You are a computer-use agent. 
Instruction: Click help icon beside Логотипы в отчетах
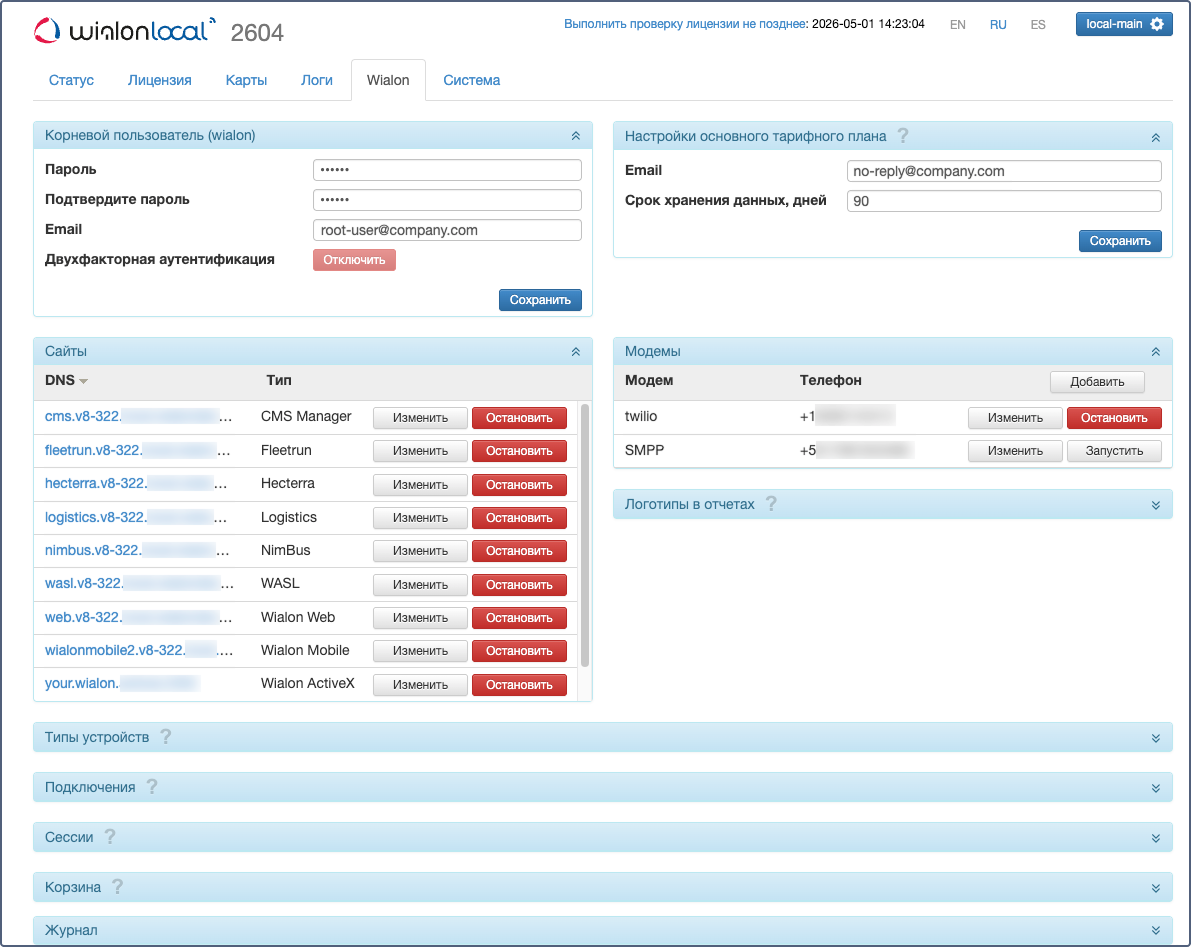pyautogui.click(x=771, y=504)
